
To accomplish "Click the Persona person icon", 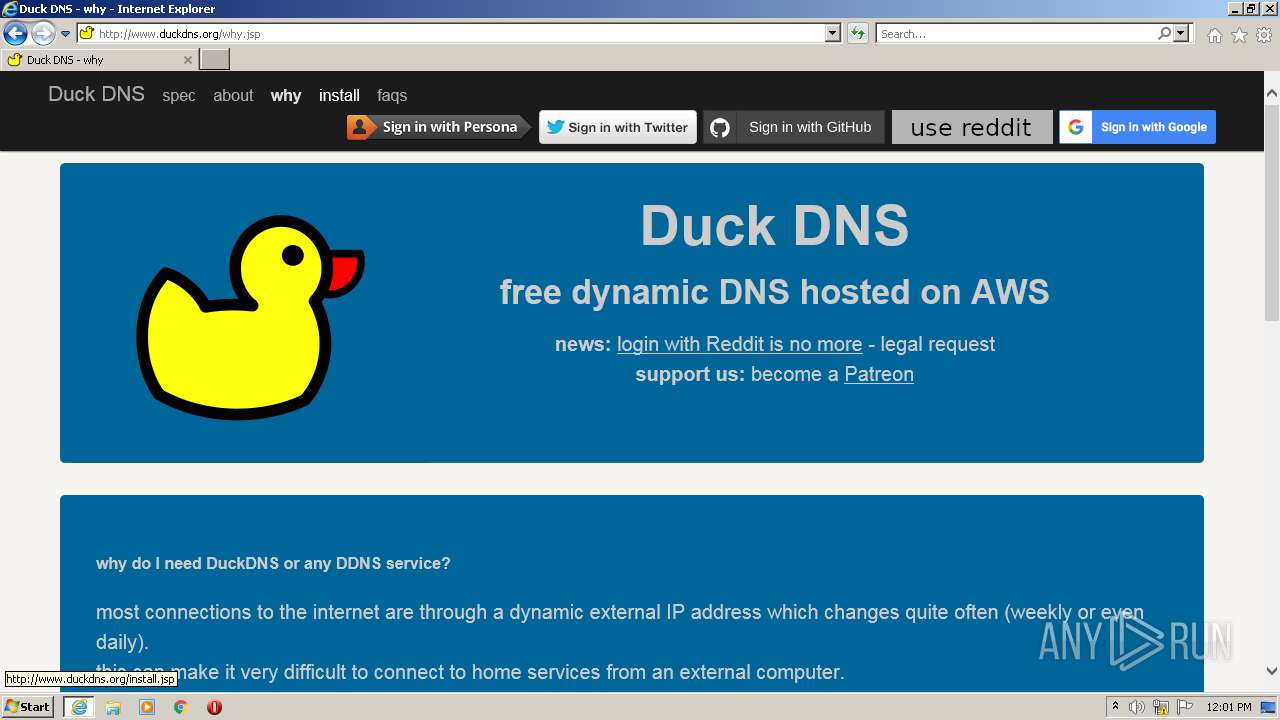I will pos(361,127).
